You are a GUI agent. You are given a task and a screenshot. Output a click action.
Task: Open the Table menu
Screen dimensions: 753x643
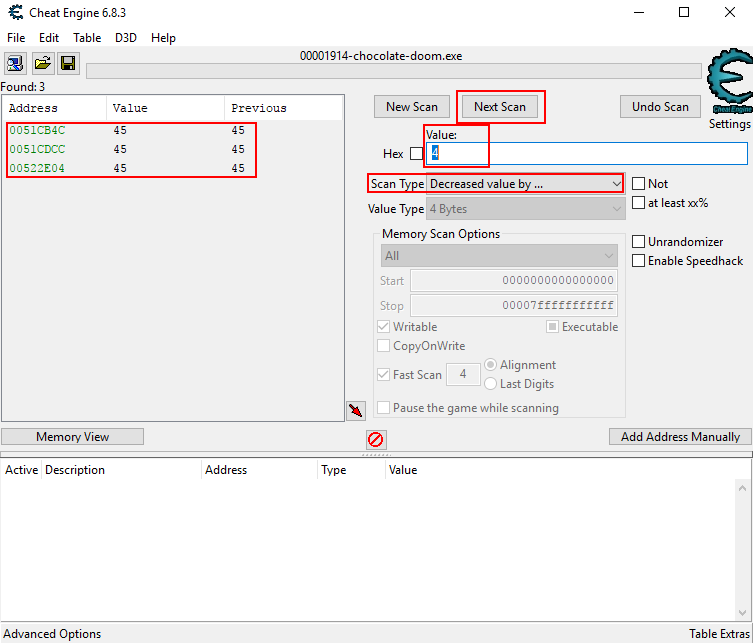[x=87, y=38]
